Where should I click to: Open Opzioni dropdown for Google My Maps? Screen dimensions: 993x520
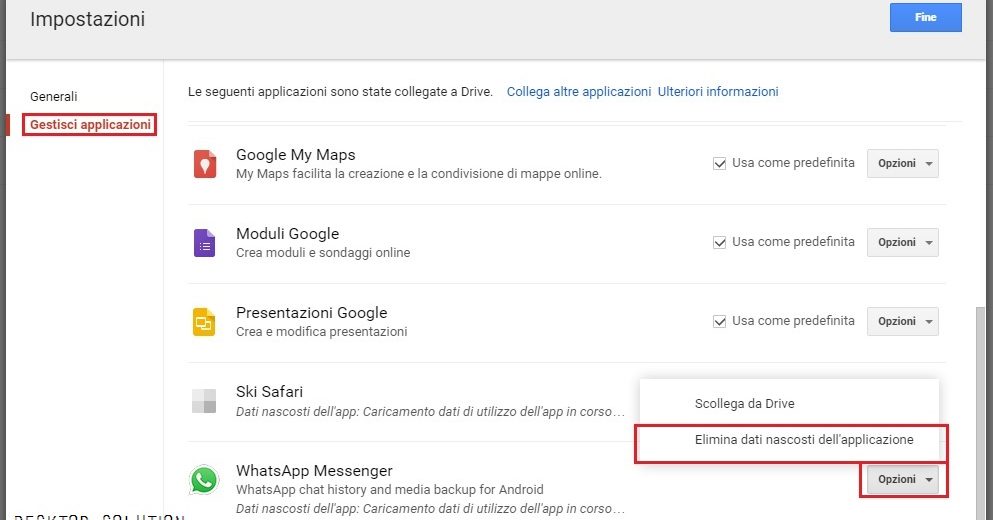902,163
